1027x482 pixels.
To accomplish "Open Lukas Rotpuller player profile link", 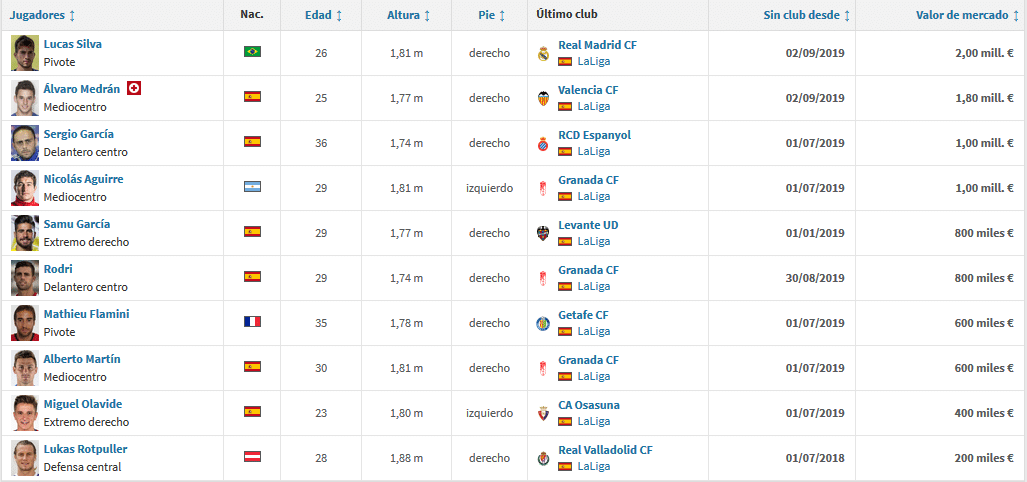I will 85,449.
